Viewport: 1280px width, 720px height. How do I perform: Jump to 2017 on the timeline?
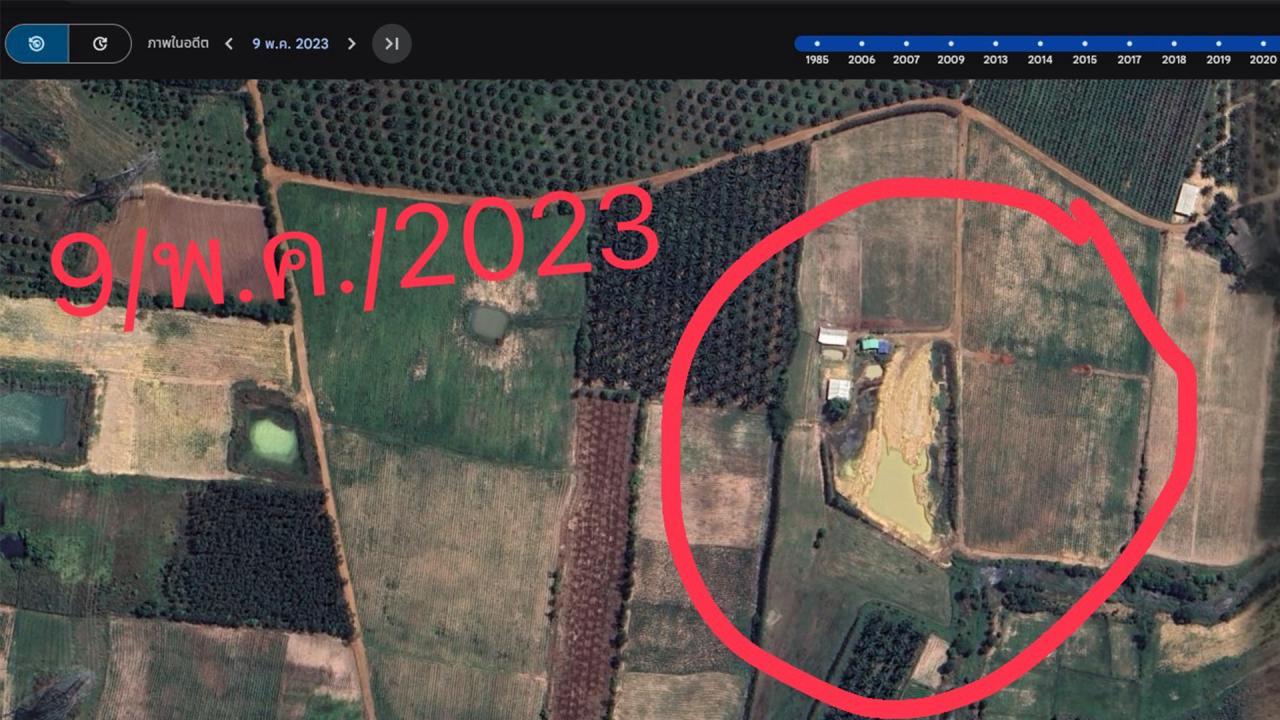pos(1129,44)
